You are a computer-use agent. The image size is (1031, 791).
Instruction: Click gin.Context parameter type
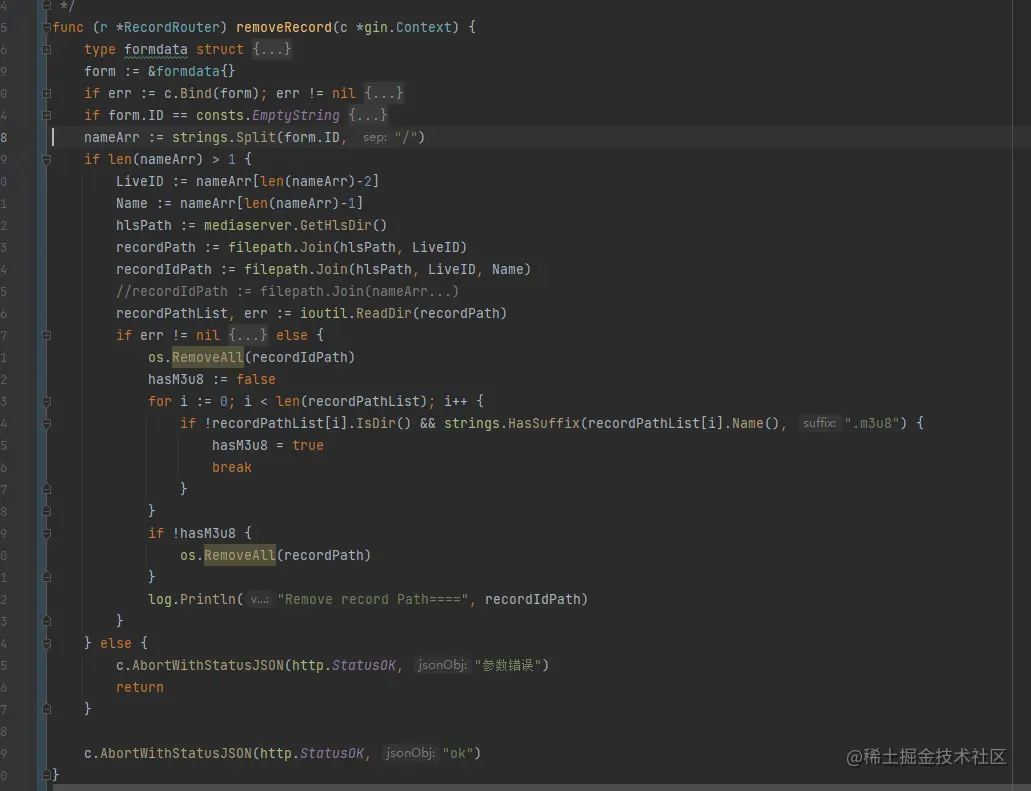pos(408,28)
